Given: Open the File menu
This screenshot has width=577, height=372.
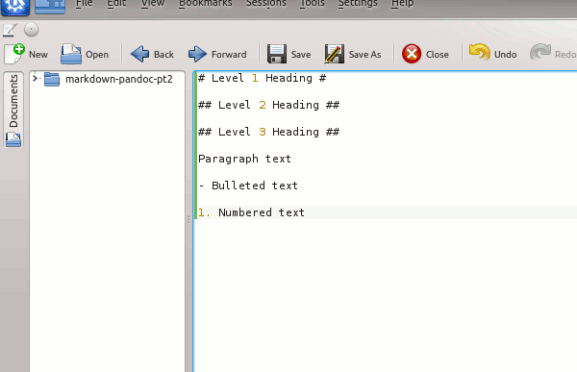Looking at the screenshot, I should (x=84, y=4).
